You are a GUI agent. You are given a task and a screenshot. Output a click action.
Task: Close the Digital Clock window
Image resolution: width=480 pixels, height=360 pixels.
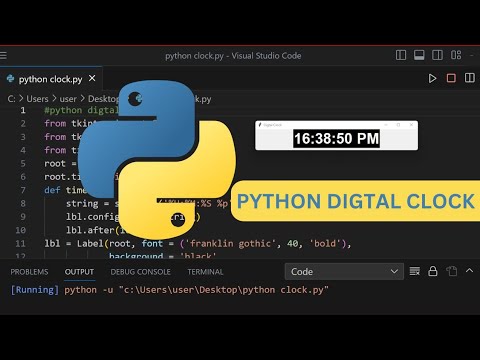point(411,125)
